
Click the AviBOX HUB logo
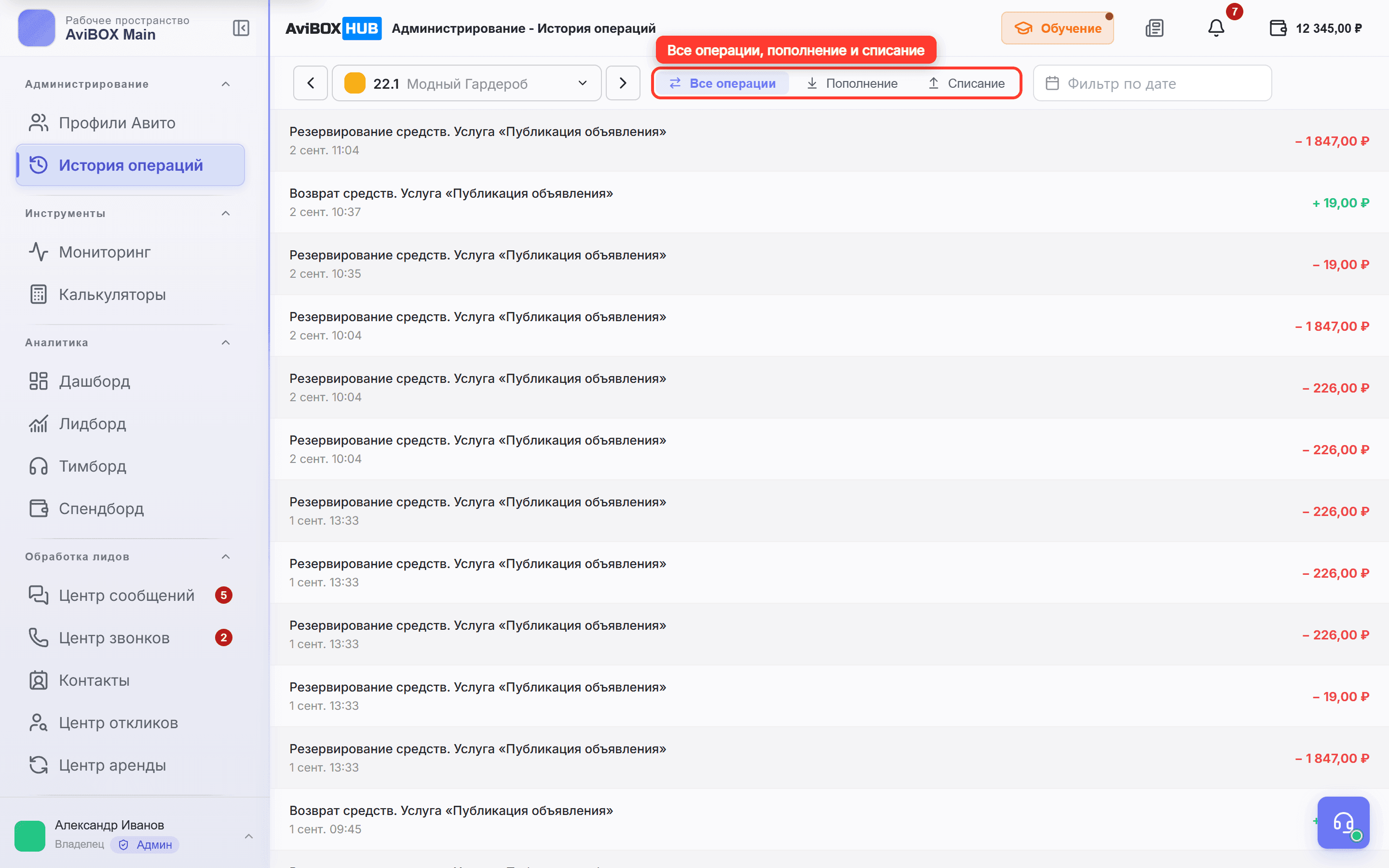333,28
